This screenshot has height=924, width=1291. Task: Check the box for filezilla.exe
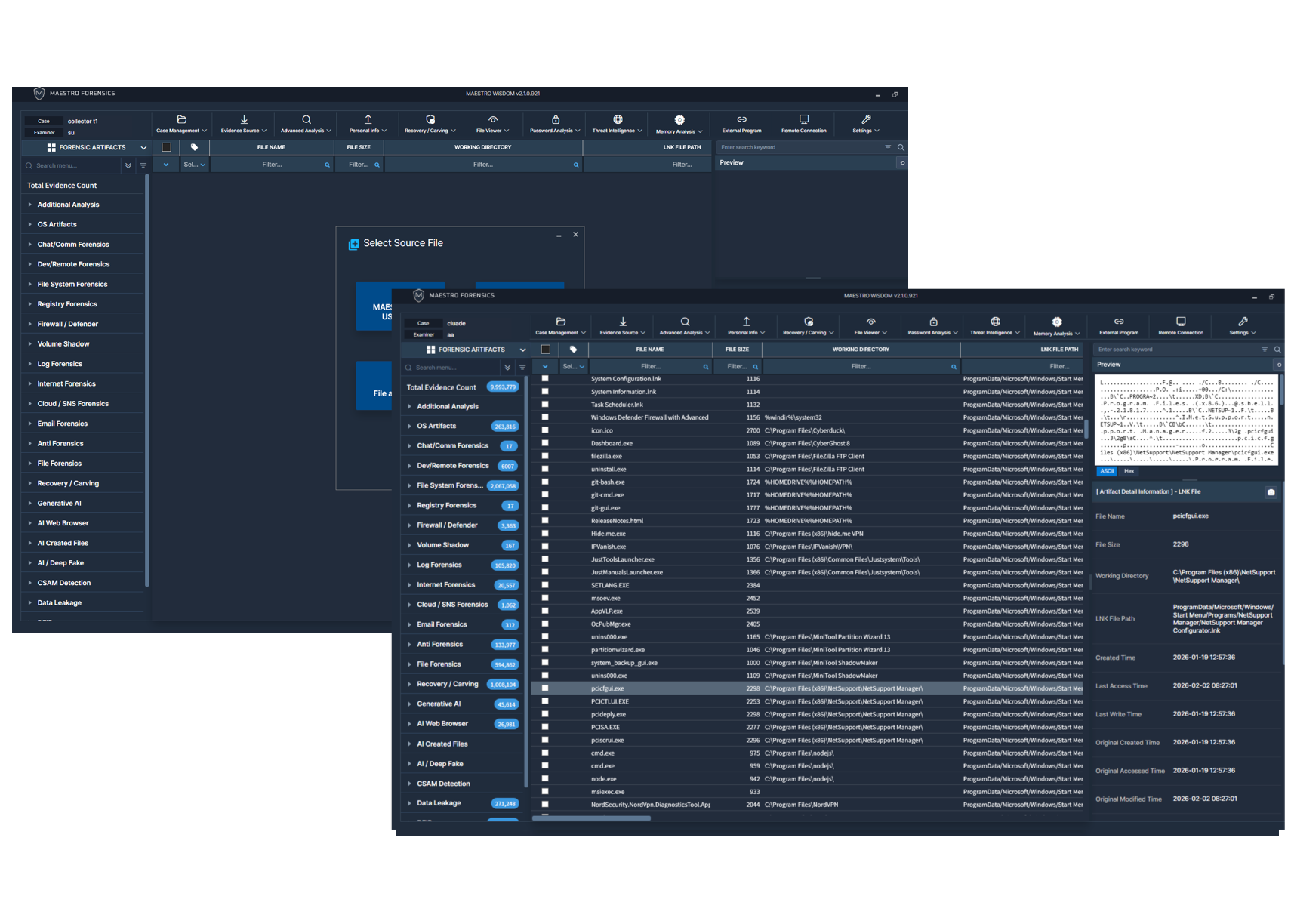545,456
